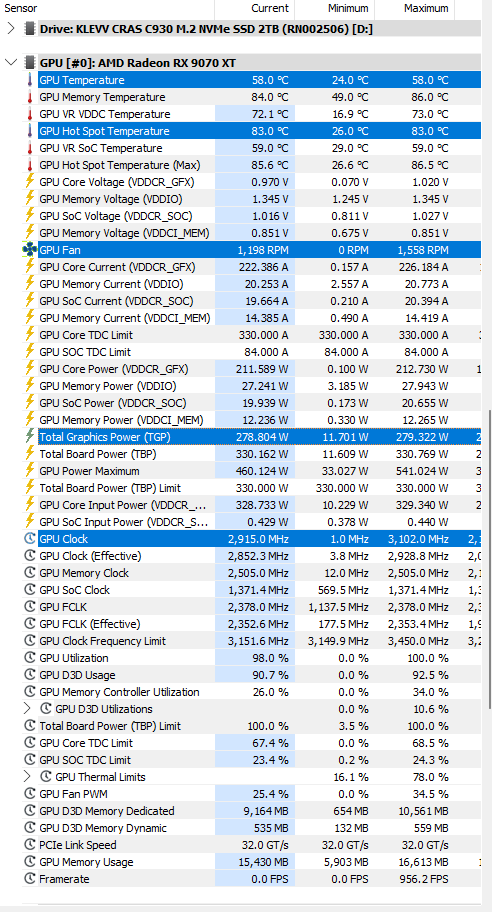
Task: Select the GPU FCLK row
Action: [260, 607]
